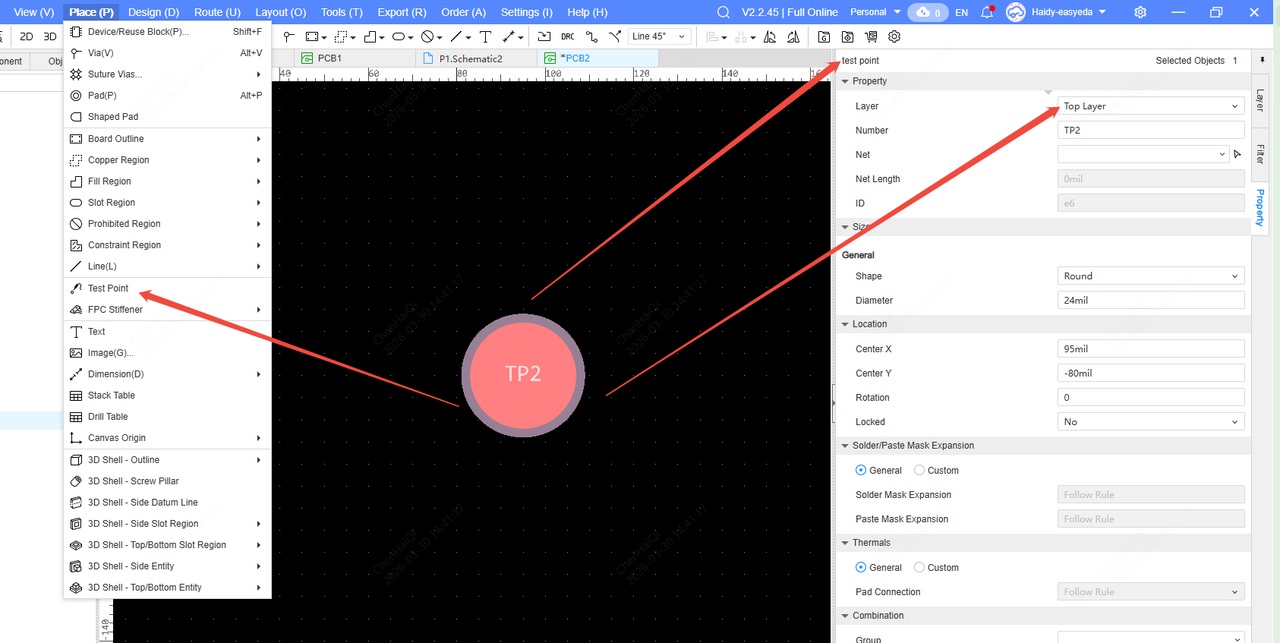The width and height of the screenshot is (1280, 643).
Task: Click the net selection arrow beside Net field
Action: [x=1237, y=155]
